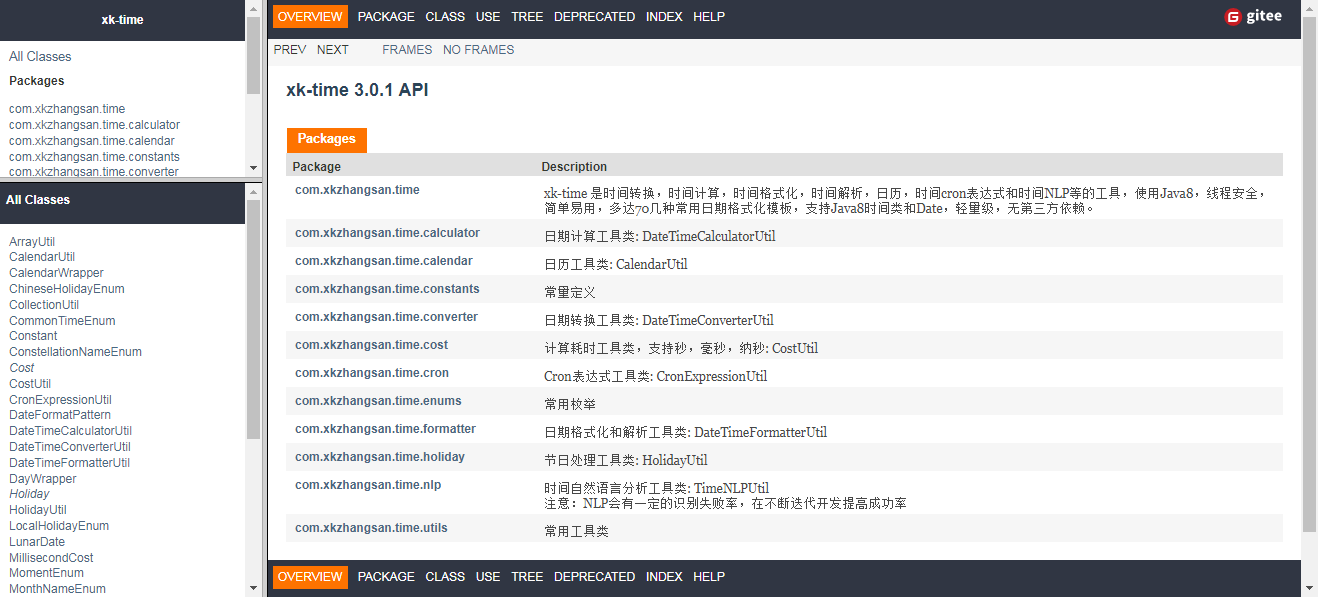The height and width of the screenshot is (597, 1318).
Task: Open CronExpressionUtil class from class list
Action: pyautogui.click(x=60, y=399)
